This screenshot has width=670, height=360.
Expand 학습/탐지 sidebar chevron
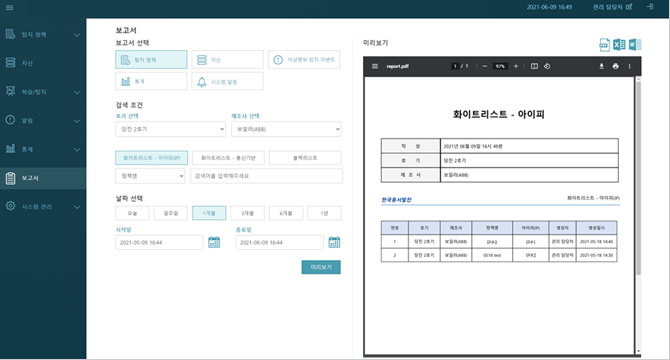point(77,92)
